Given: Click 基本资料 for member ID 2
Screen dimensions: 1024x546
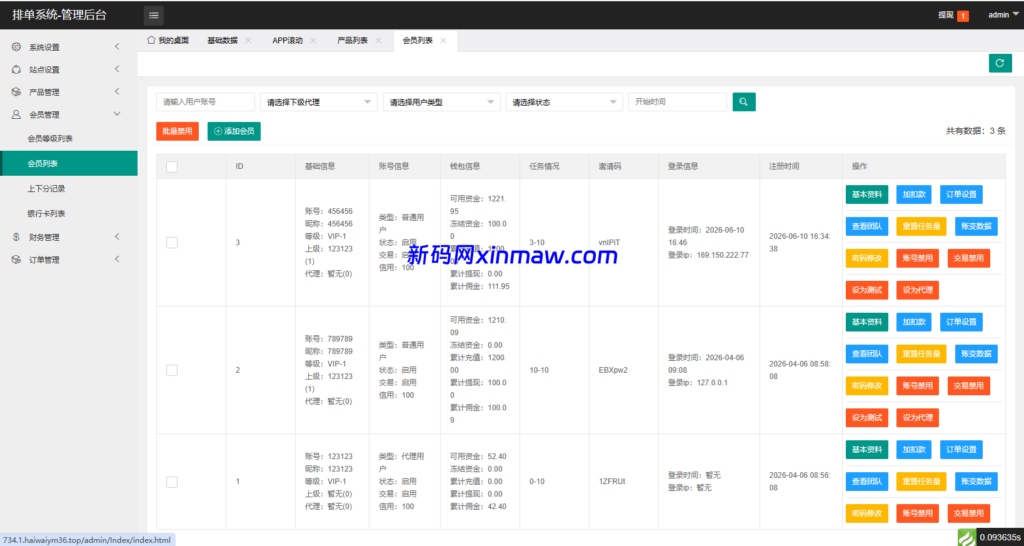Looking at the screenshot, I should 867,322.
